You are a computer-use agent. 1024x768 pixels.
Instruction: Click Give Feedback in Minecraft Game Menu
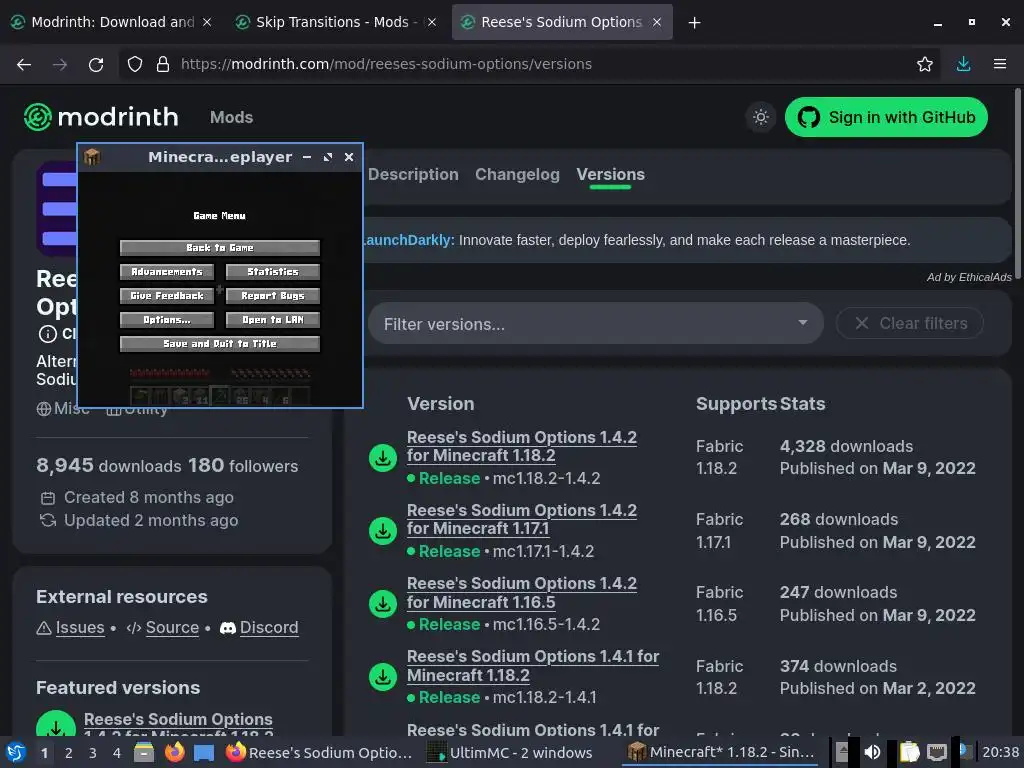[167, 296]
